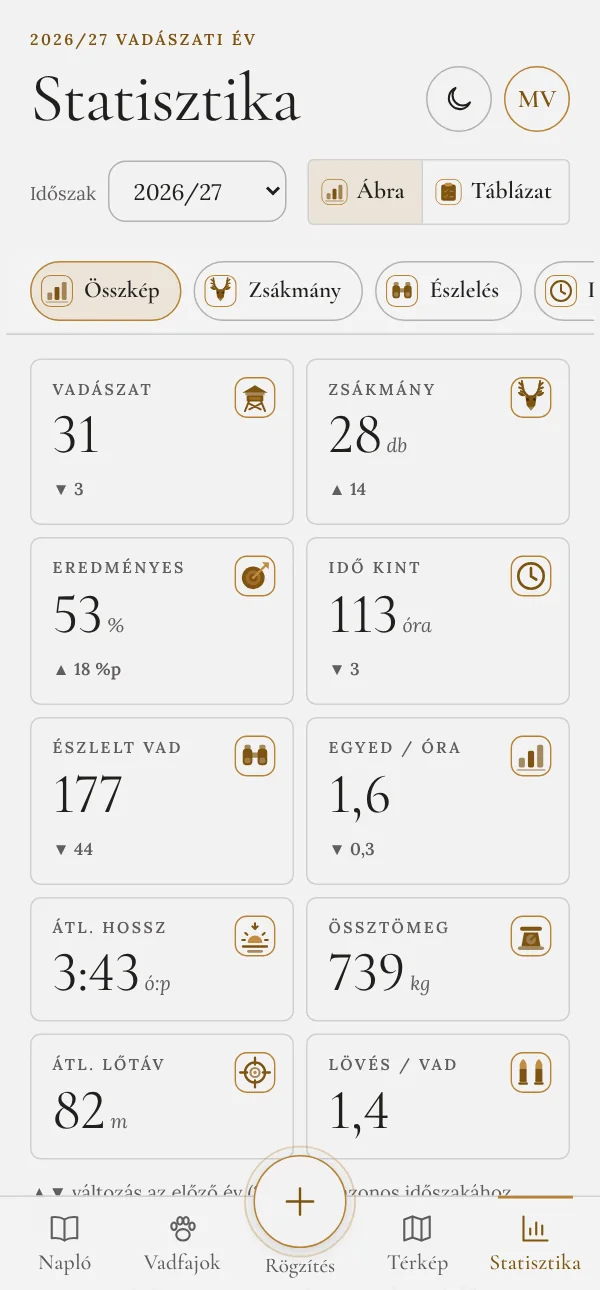The image size is (600, 1290).
Task: Select the Összkép filter chip
Action: [x=106, y=291]
